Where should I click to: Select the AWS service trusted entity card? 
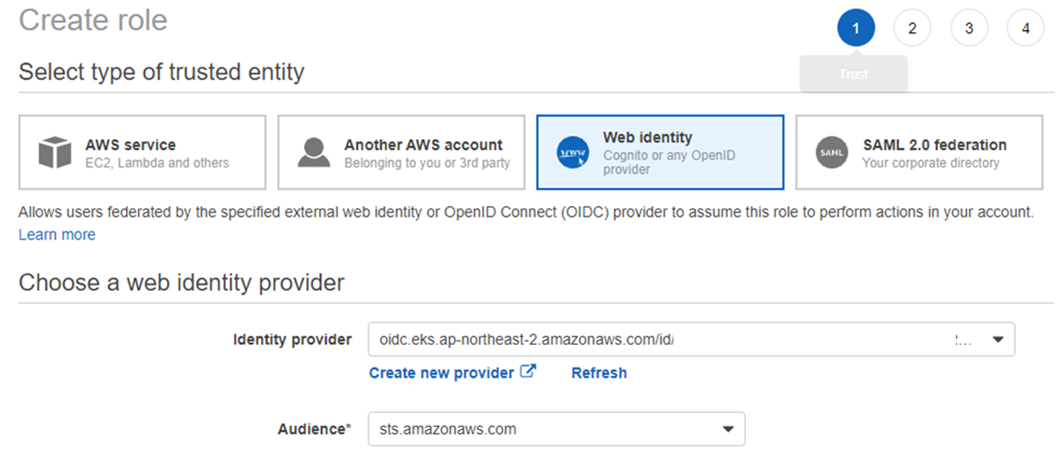pyautogui.click(x=142, y=152)
